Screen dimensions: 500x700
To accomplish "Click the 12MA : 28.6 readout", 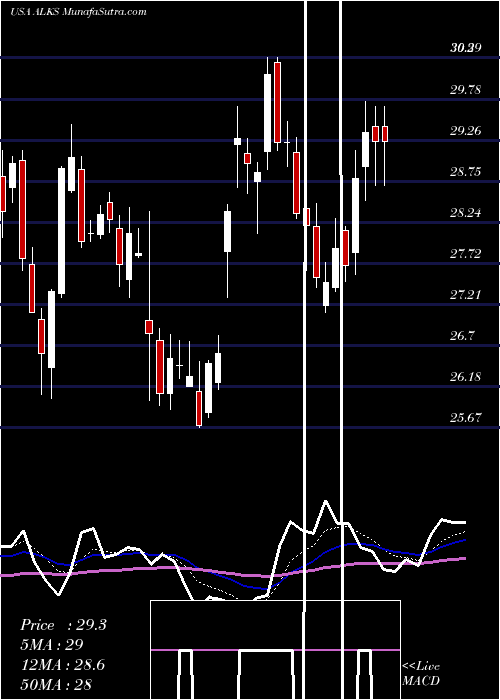I will coord(62,664).
